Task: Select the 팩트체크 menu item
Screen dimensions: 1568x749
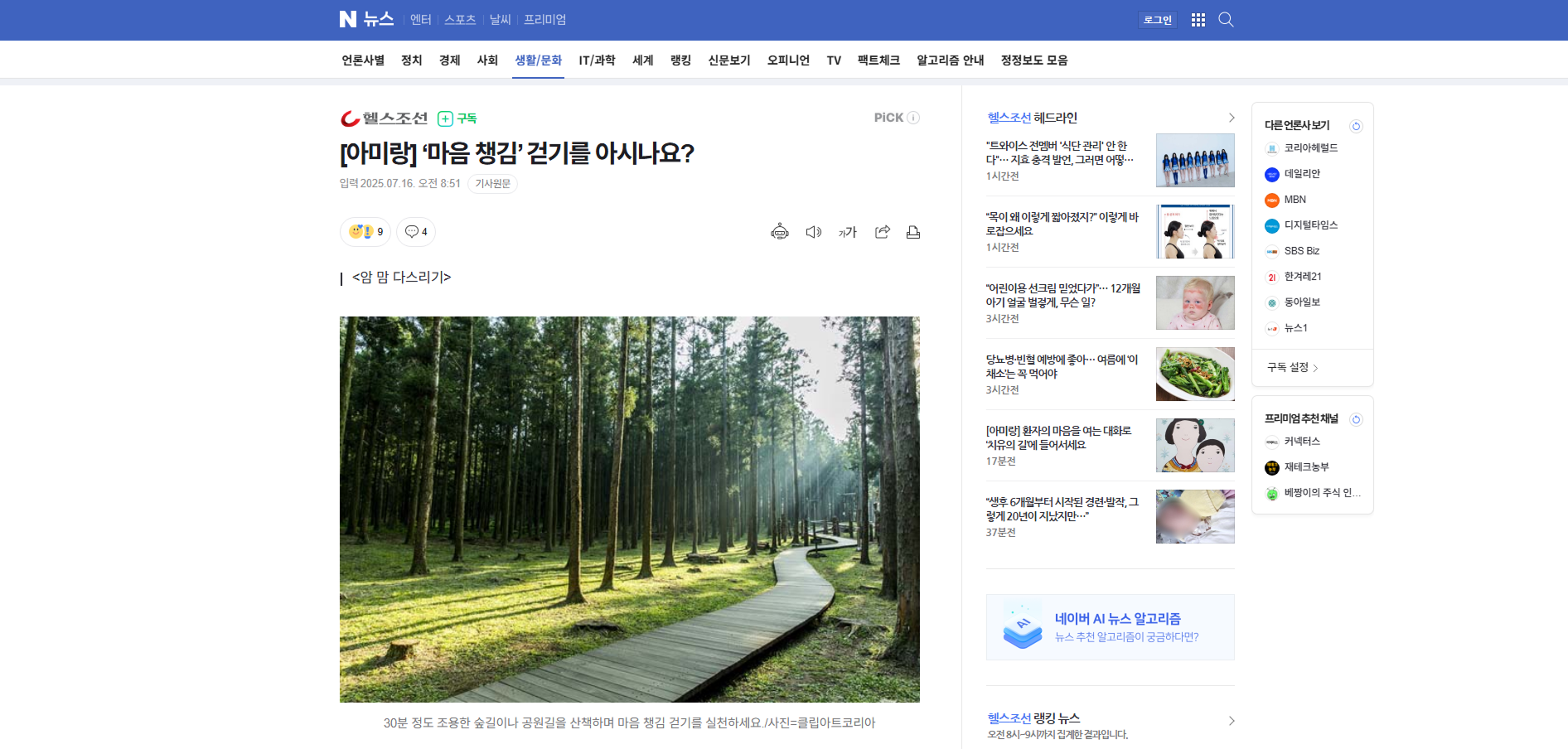Action: (x=878, y=60)
